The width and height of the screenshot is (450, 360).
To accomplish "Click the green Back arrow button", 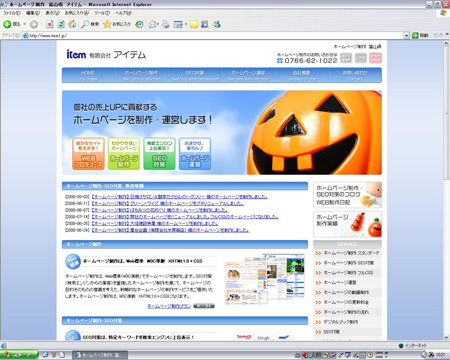I will 7,24.
